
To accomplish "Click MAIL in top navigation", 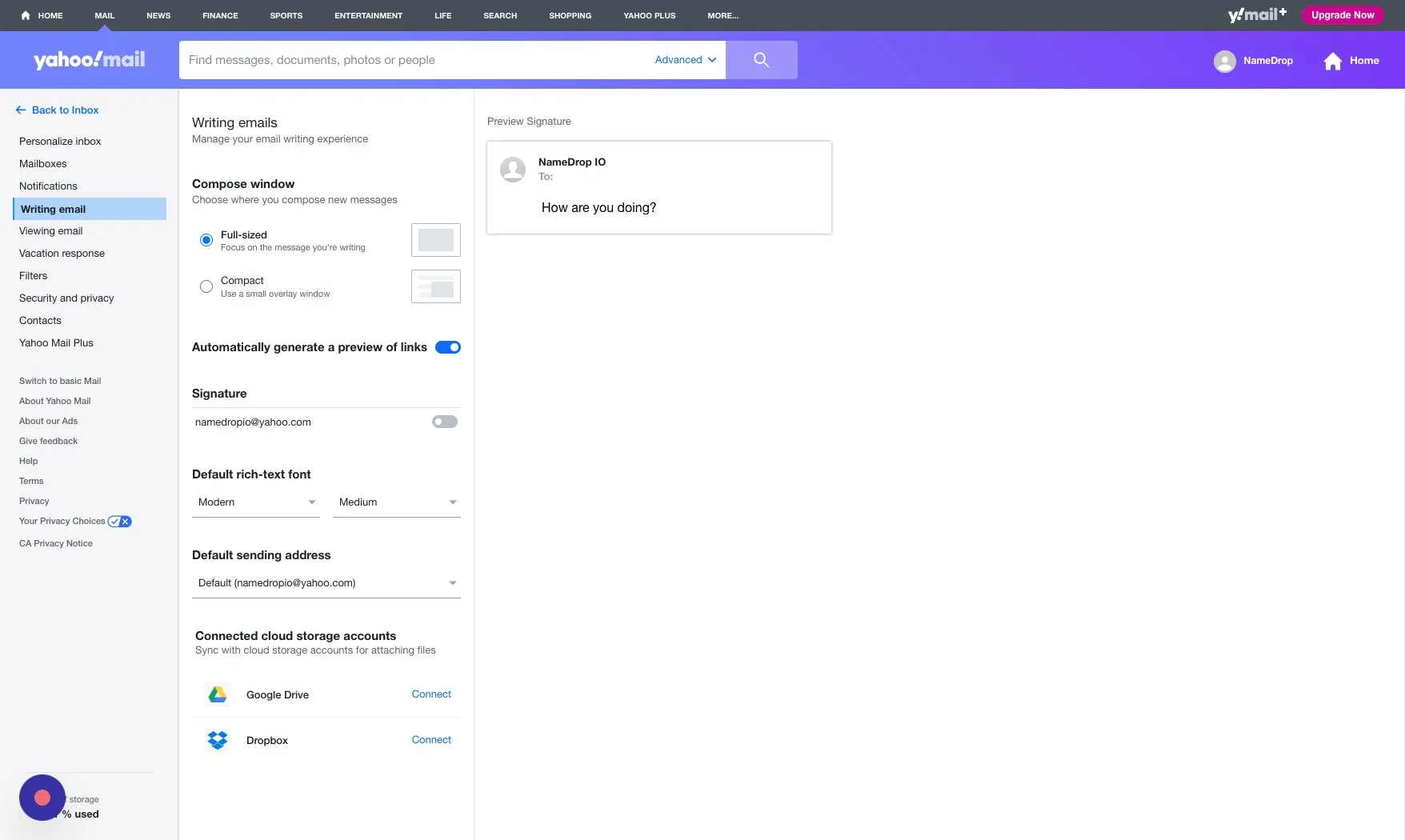I will click(x=105, y=15).
